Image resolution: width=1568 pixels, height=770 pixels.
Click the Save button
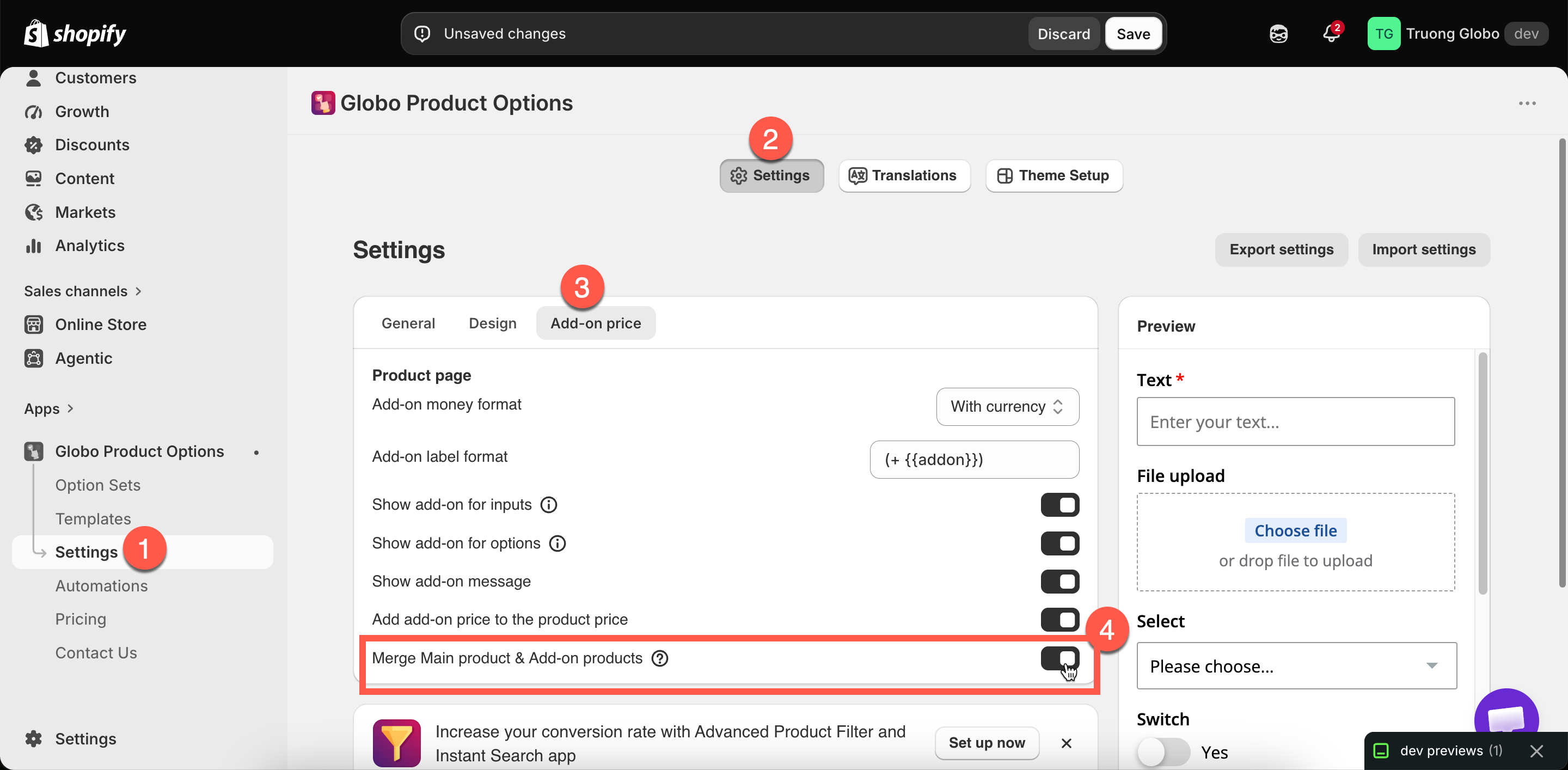click(x=1133, y=34)
